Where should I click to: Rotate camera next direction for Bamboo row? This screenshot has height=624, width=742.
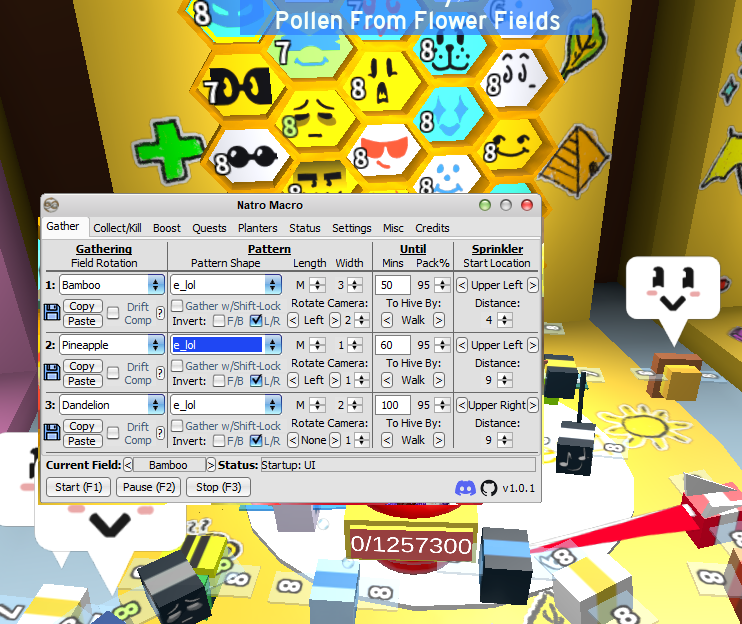click(335, 321)
